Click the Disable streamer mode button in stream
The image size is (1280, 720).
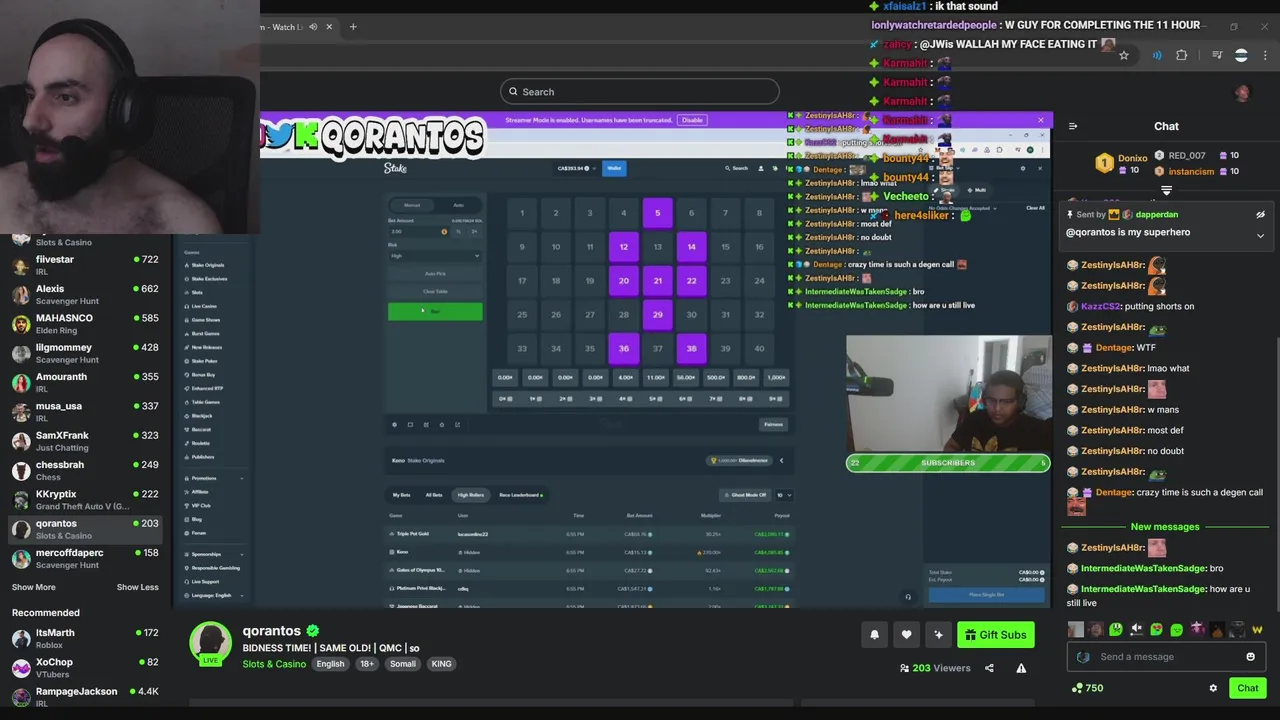[x=692, y=120]
